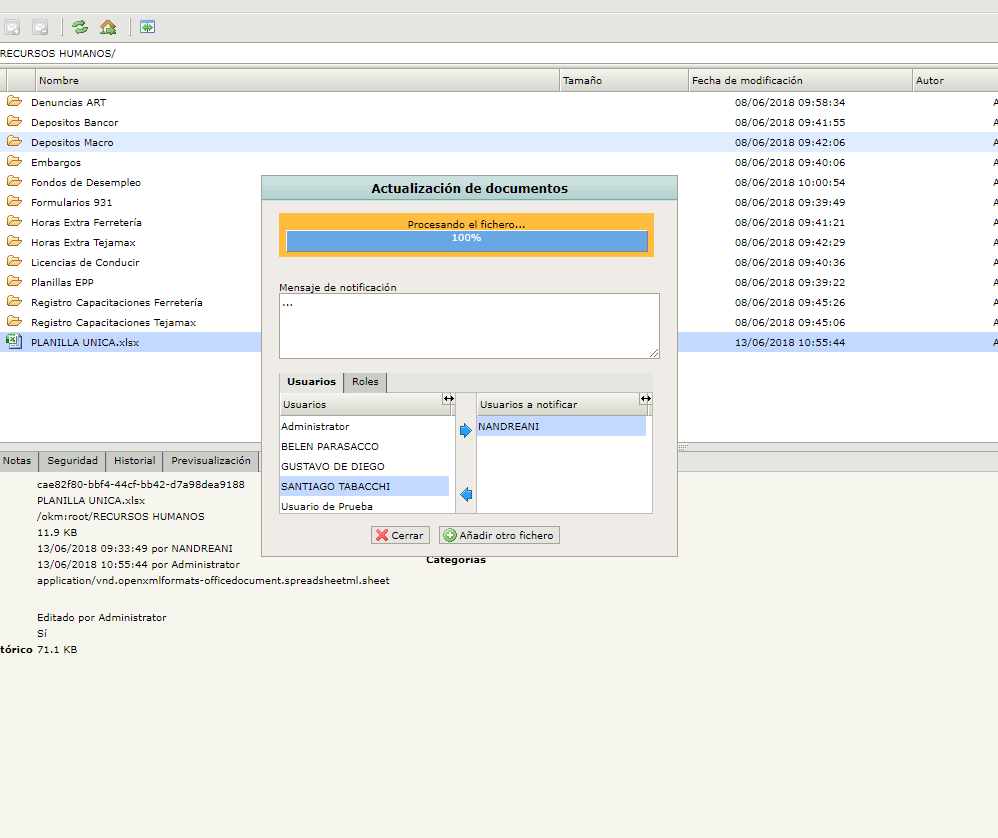Select BELEN PARASACCO in the users list
The width and height of the screenshot is (998, 838).
click(x=330, y=446)
